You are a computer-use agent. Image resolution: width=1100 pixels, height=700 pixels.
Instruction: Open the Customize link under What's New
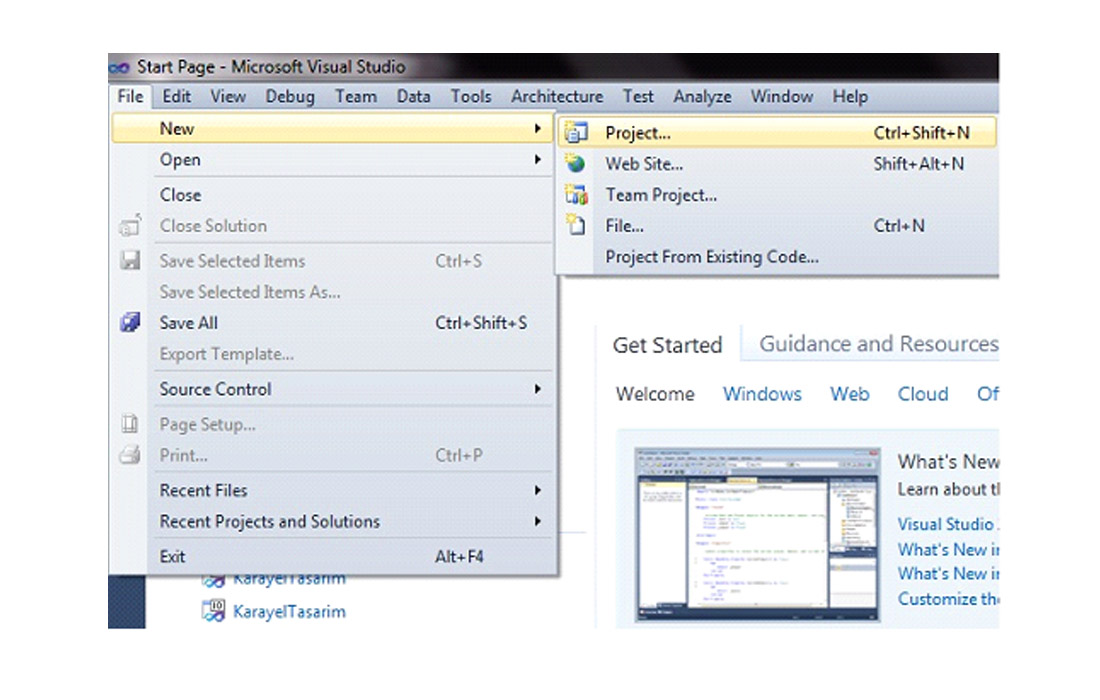[948, 598]
